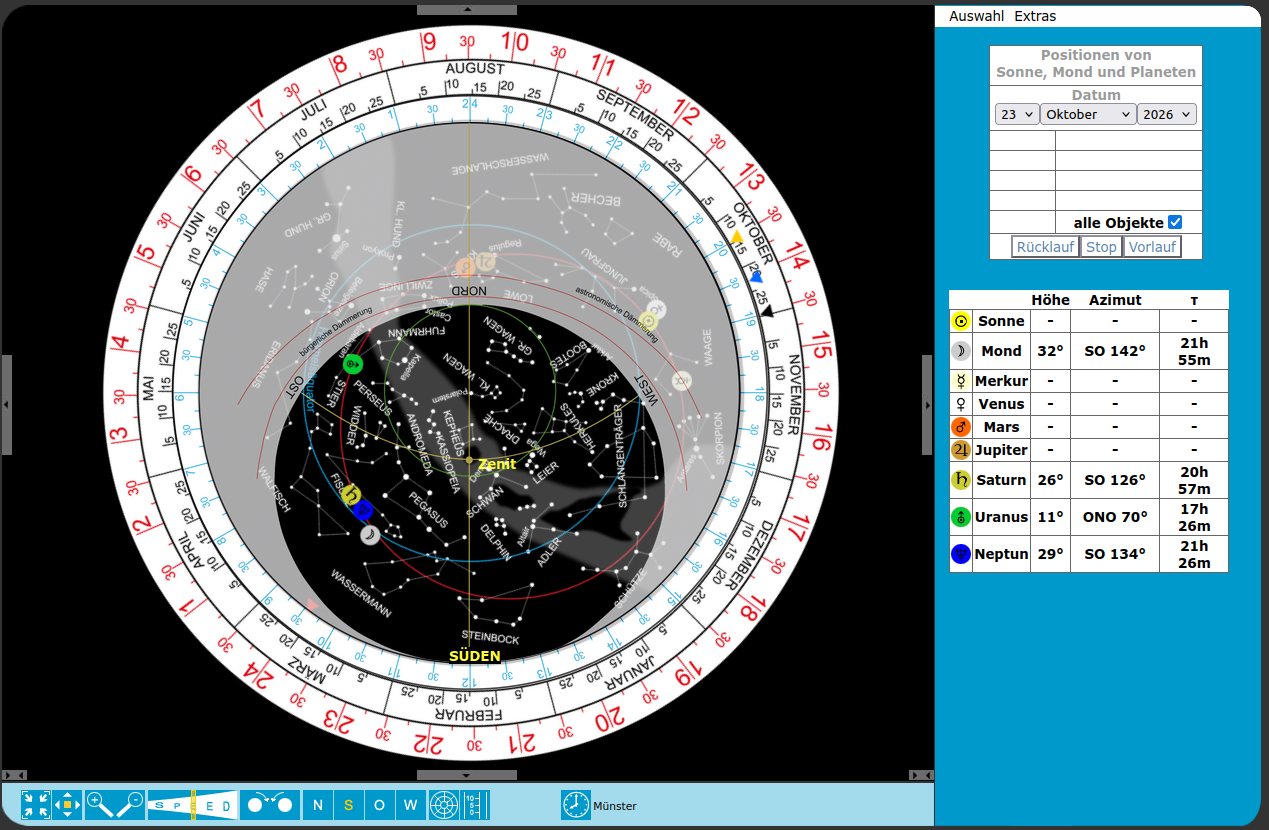This screenshot has height=830, width=1269.
Task: Orient the map toward O (east)
Action: [380, 805]
